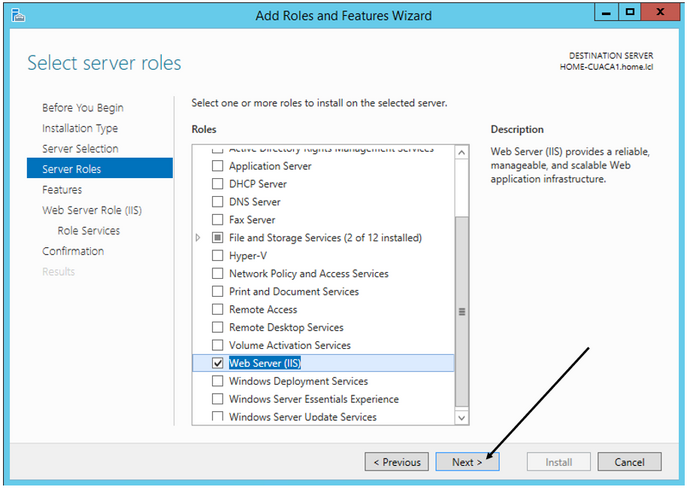Check the Hyper-V role box
690x490 pixels.
pyautogui.click(x=217, y=256)
